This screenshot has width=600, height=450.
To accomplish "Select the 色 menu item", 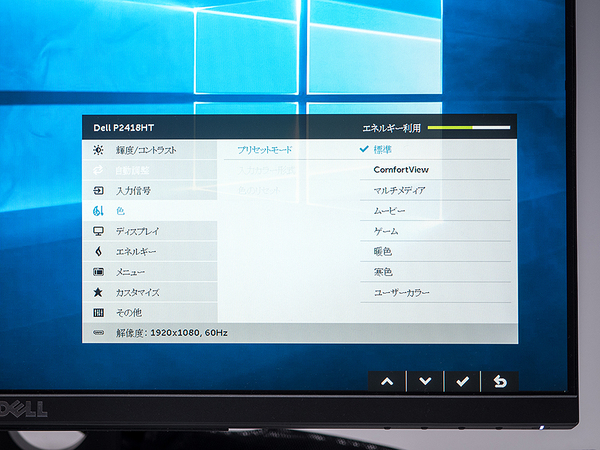I will click(150, 211).
